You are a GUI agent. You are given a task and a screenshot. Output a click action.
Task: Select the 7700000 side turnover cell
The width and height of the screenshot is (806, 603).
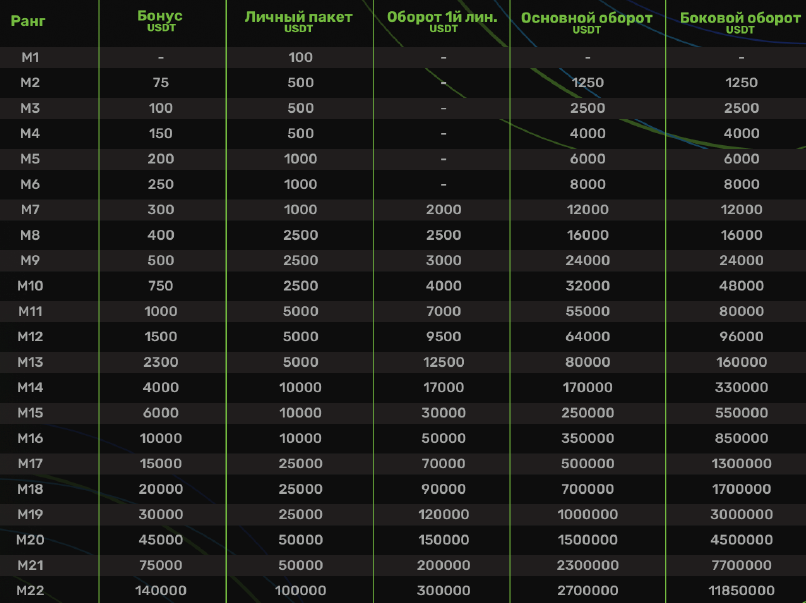point(741,566)
